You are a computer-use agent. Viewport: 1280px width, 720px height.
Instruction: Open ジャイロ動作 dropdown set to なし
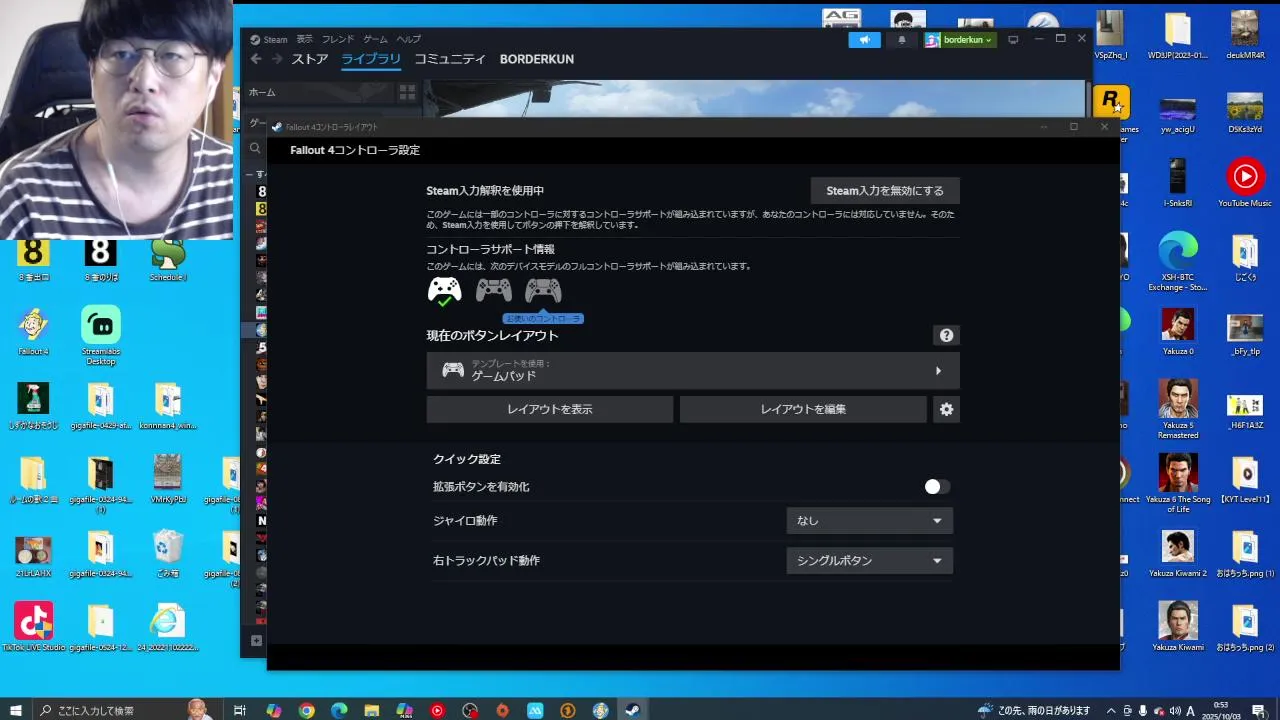coord(869,521)
